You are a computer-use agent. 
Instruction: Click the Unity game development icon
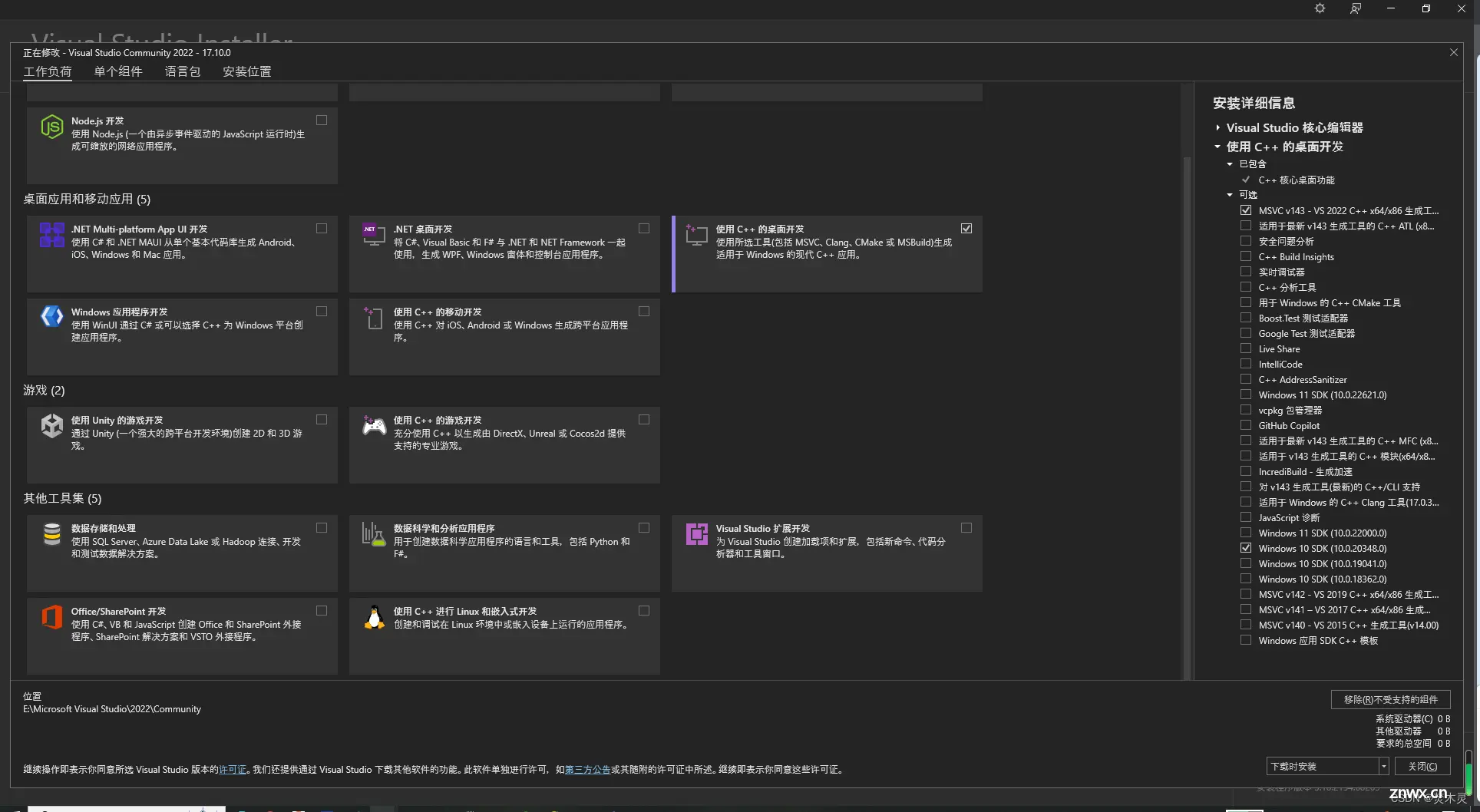[51, 425]
